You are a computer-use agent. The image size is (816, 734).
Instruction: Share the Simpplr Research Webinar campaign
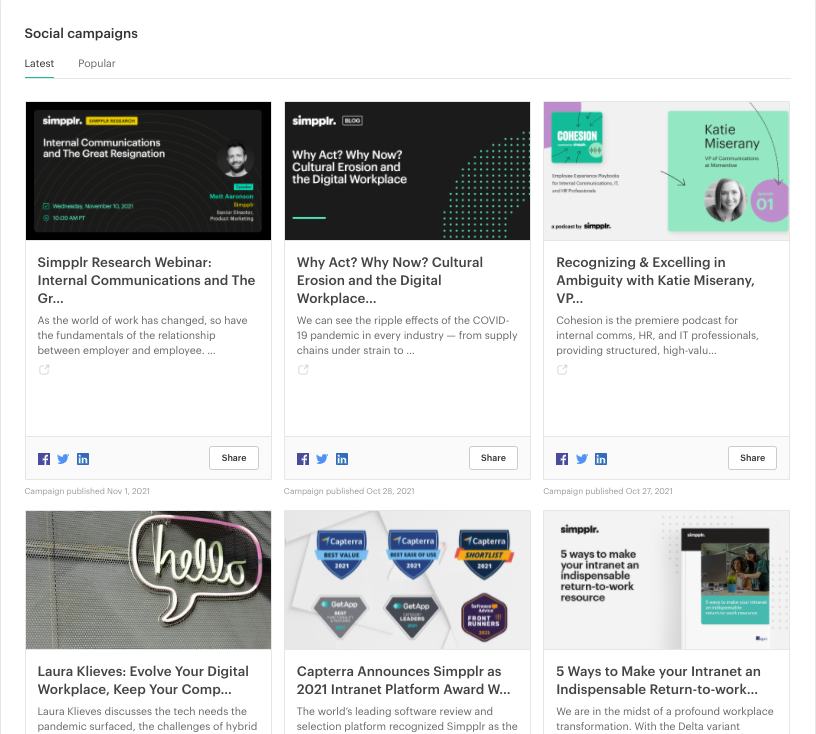click(234, 458)
